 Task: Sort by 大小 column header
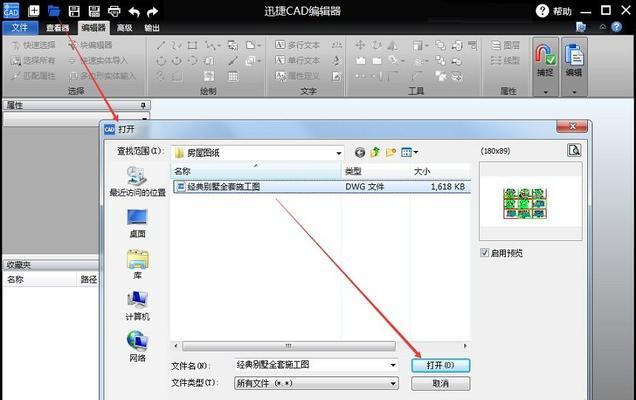[x=440, y=171]
